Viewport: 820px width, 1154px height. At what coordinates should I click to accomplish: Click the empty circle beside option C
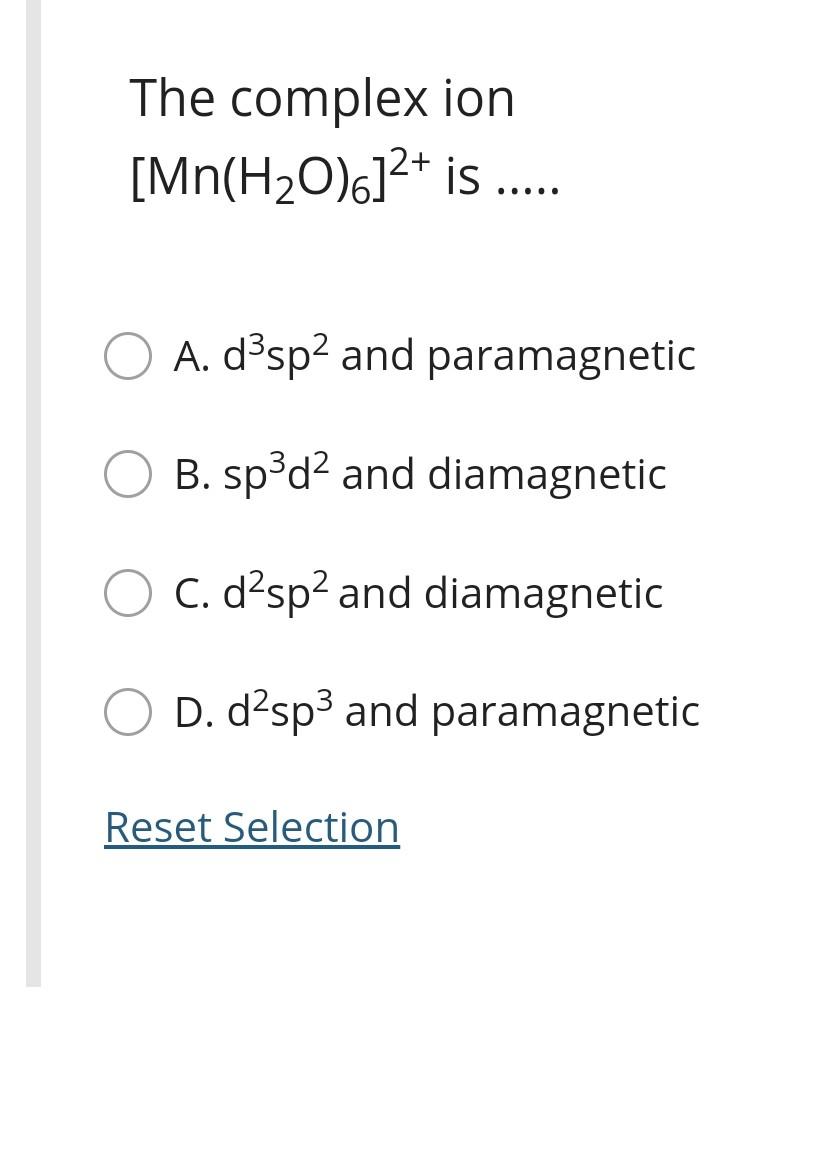[128, 592]
